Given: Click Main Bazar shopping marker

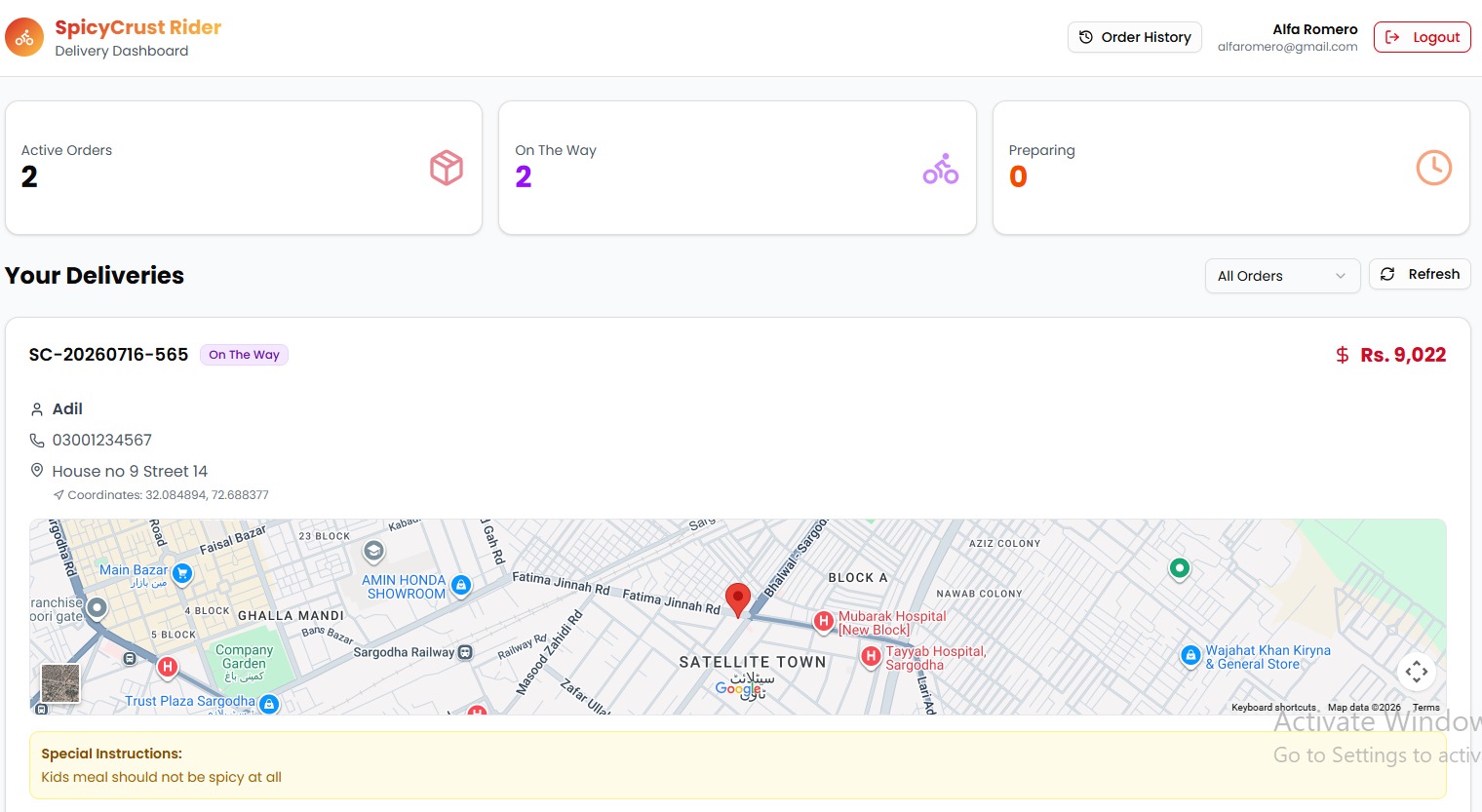Looking at the screenshot, I should (x=182, y=574).
